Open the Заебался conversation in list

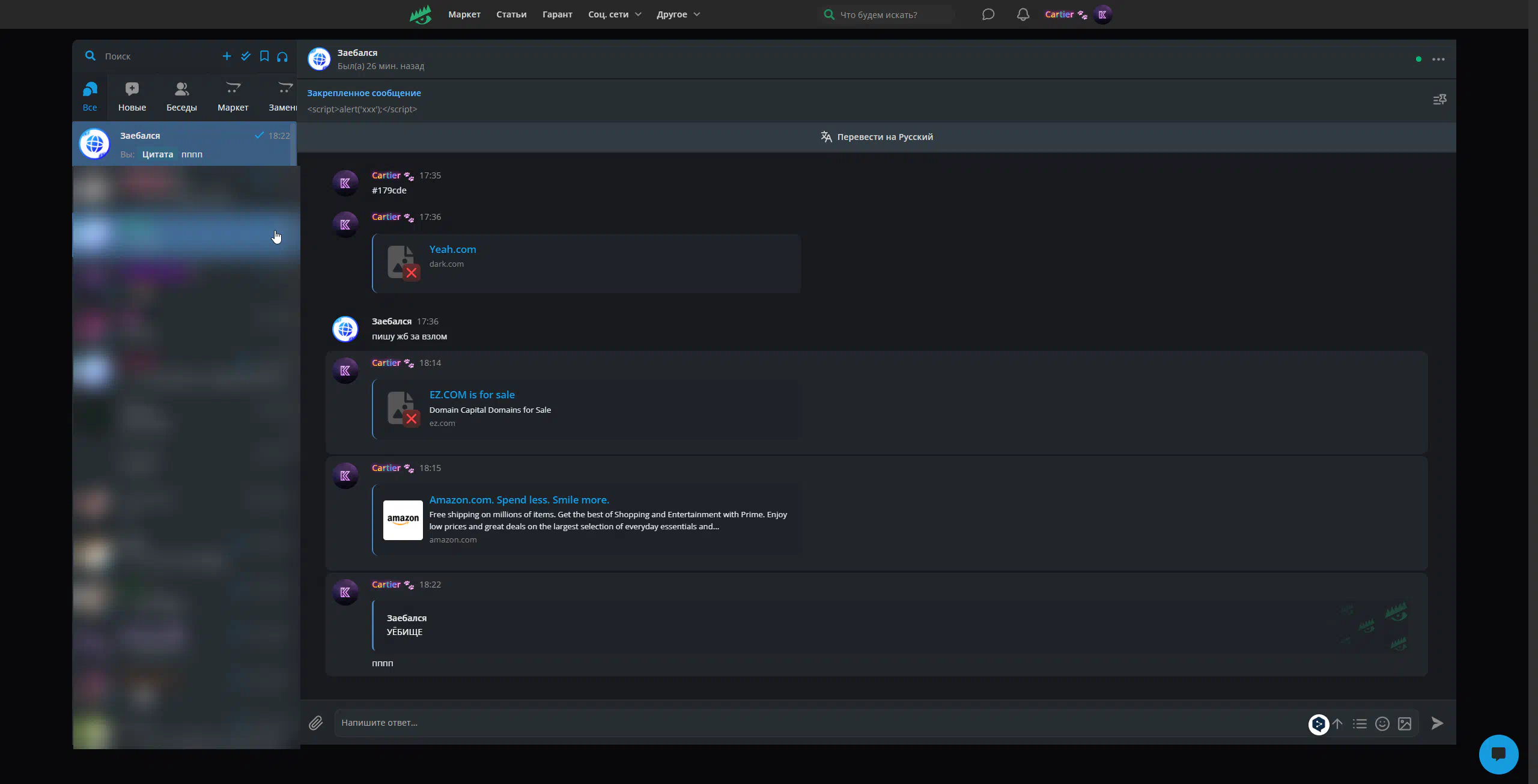tap(184, 144)
